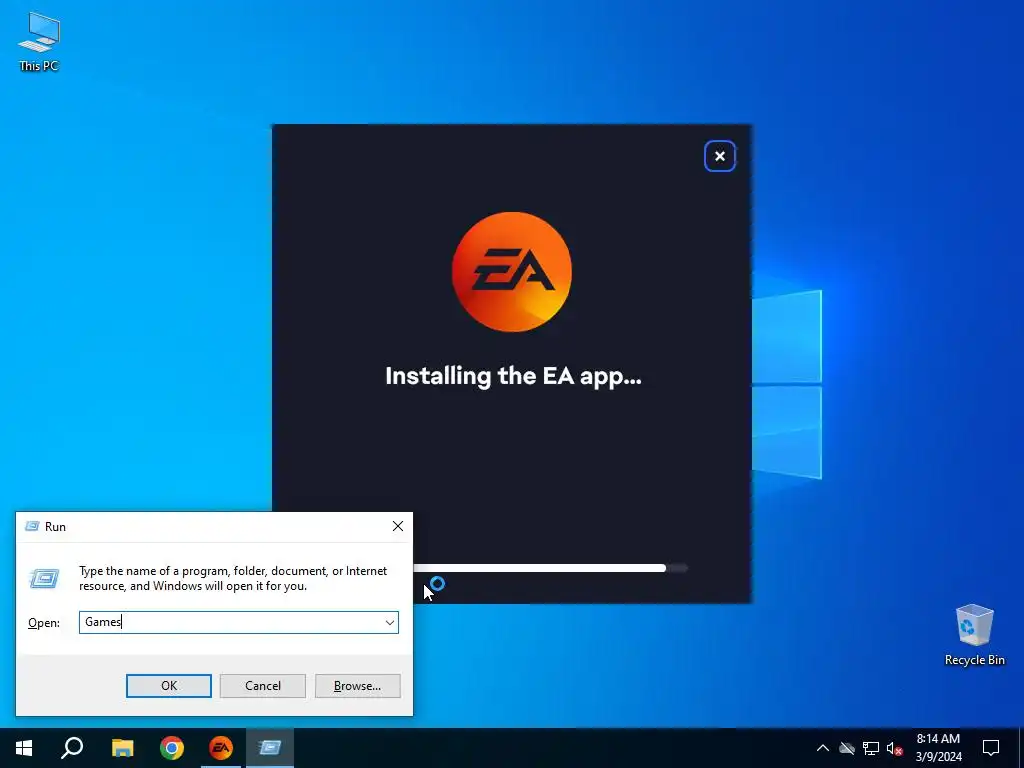The height and width of the screenshot is (768, 1024).
Task: Open the This PC desktop icon
Action: point(39,41)
